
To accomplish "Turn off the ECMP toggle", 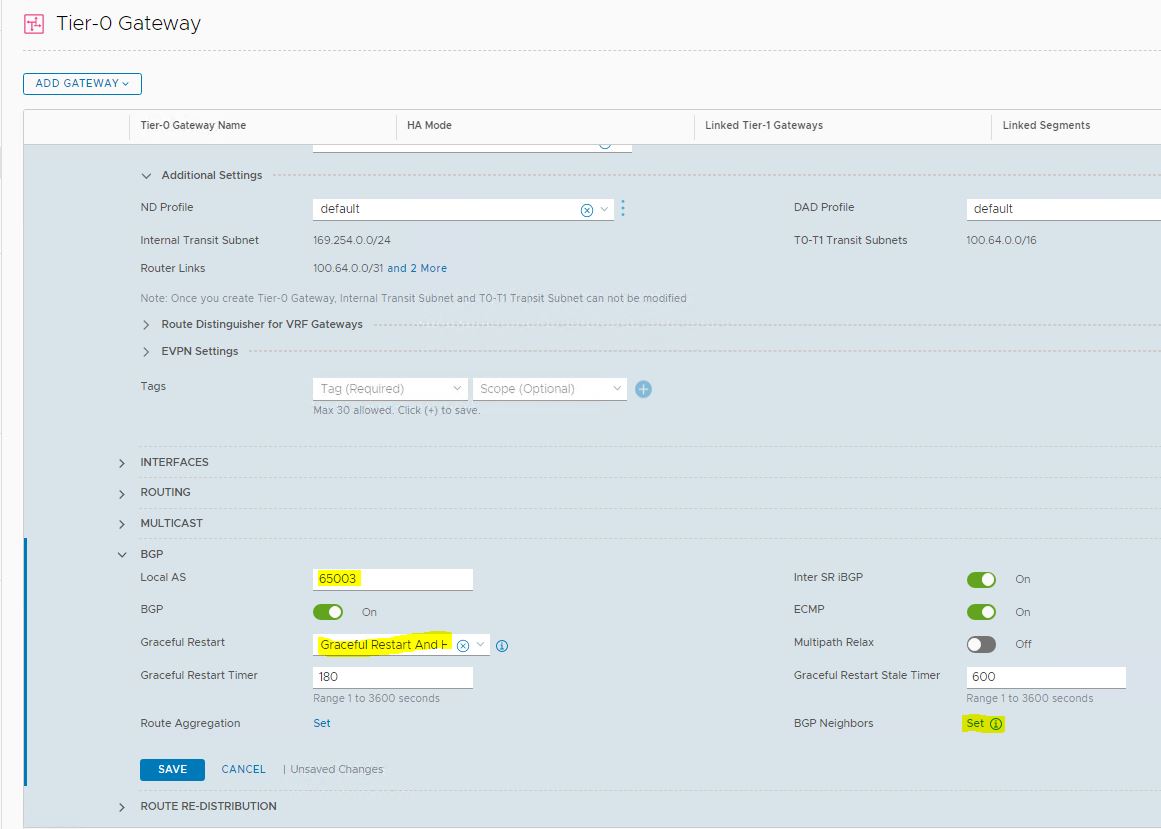I will (x=981, y=612).
